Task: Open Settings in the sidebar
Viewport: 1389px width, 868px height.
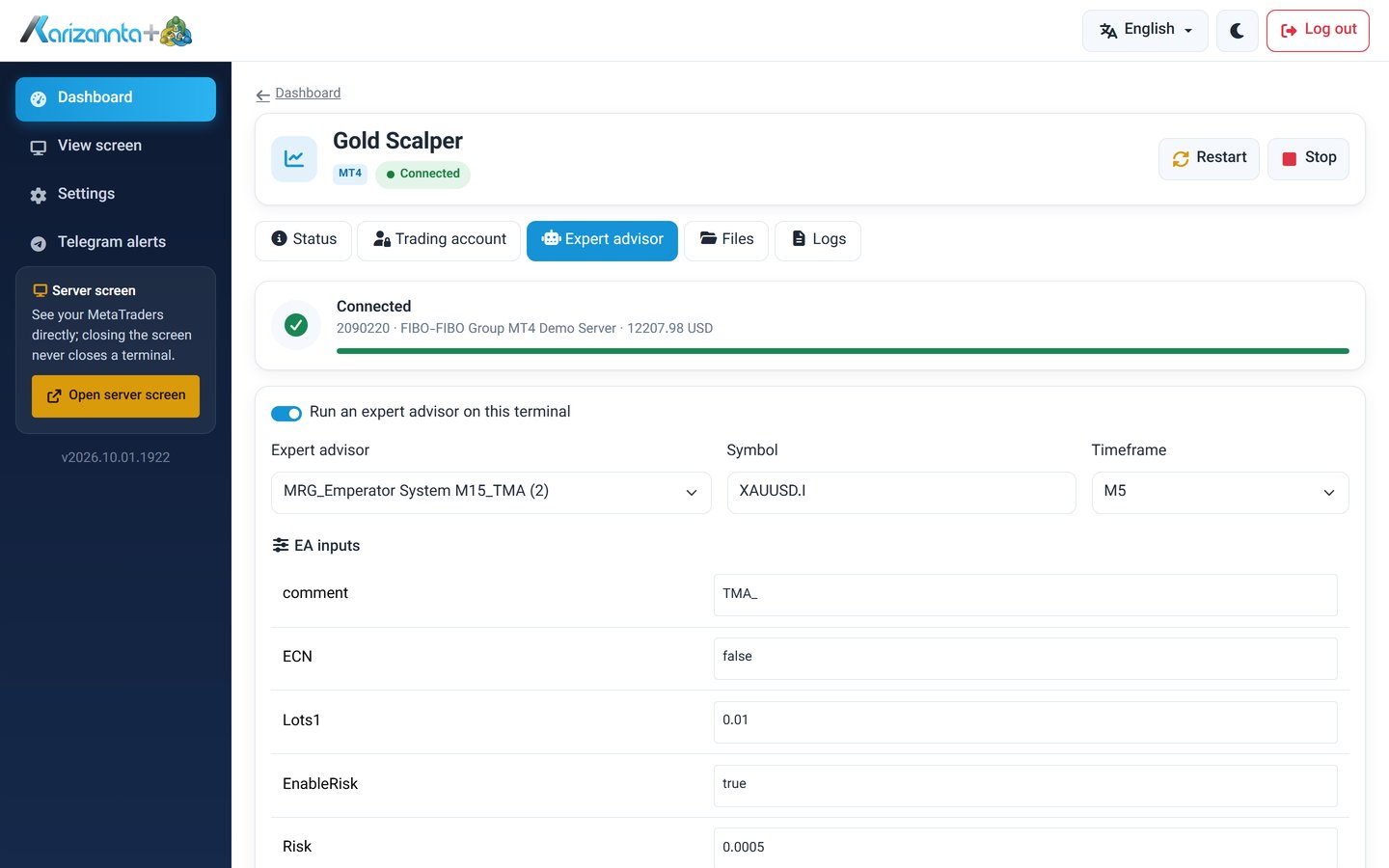Action: pyautogui.click(x=116, y=194)
